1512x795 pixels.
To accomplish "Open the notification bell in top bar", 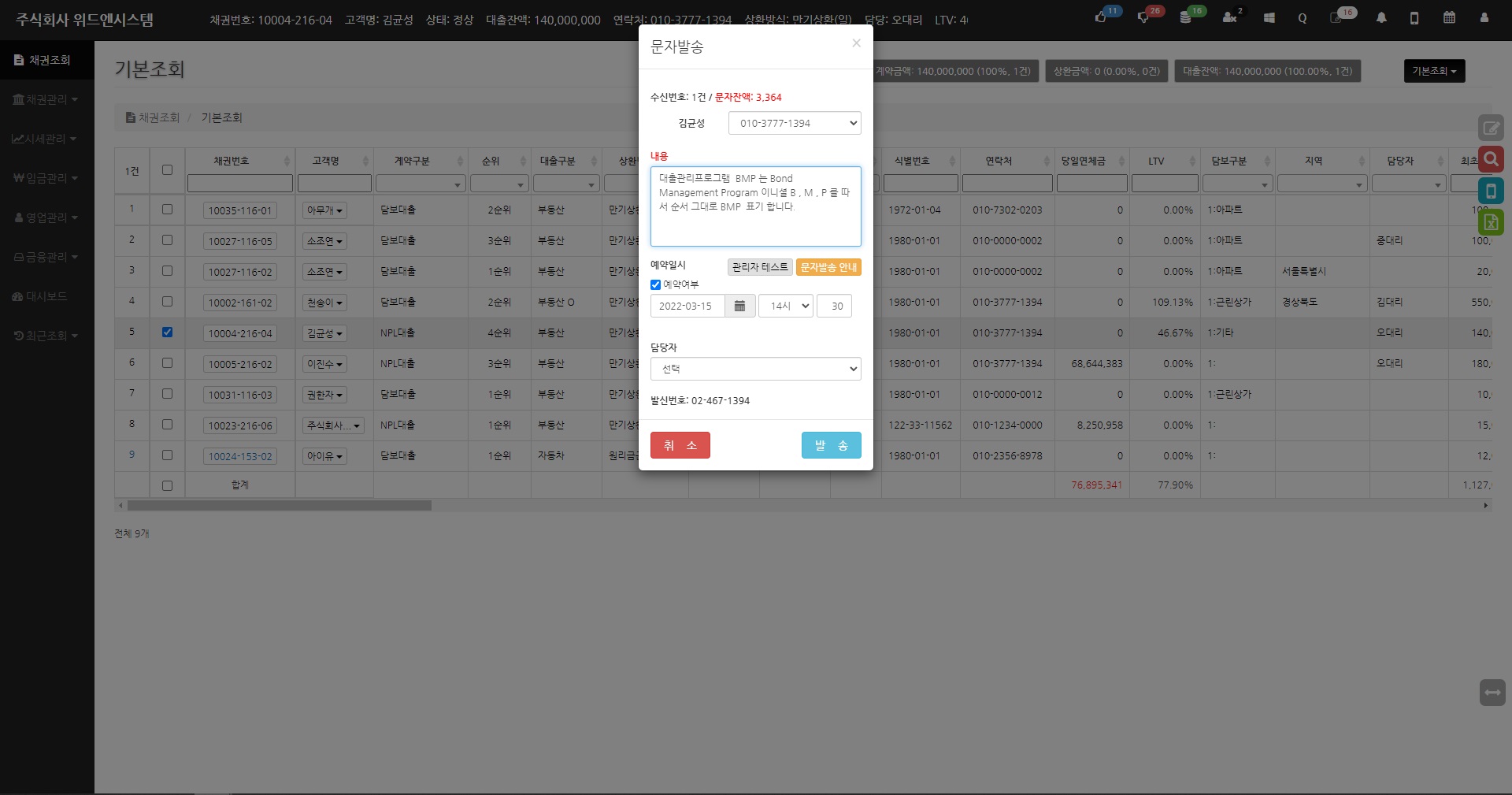I will pos(1381,17).
